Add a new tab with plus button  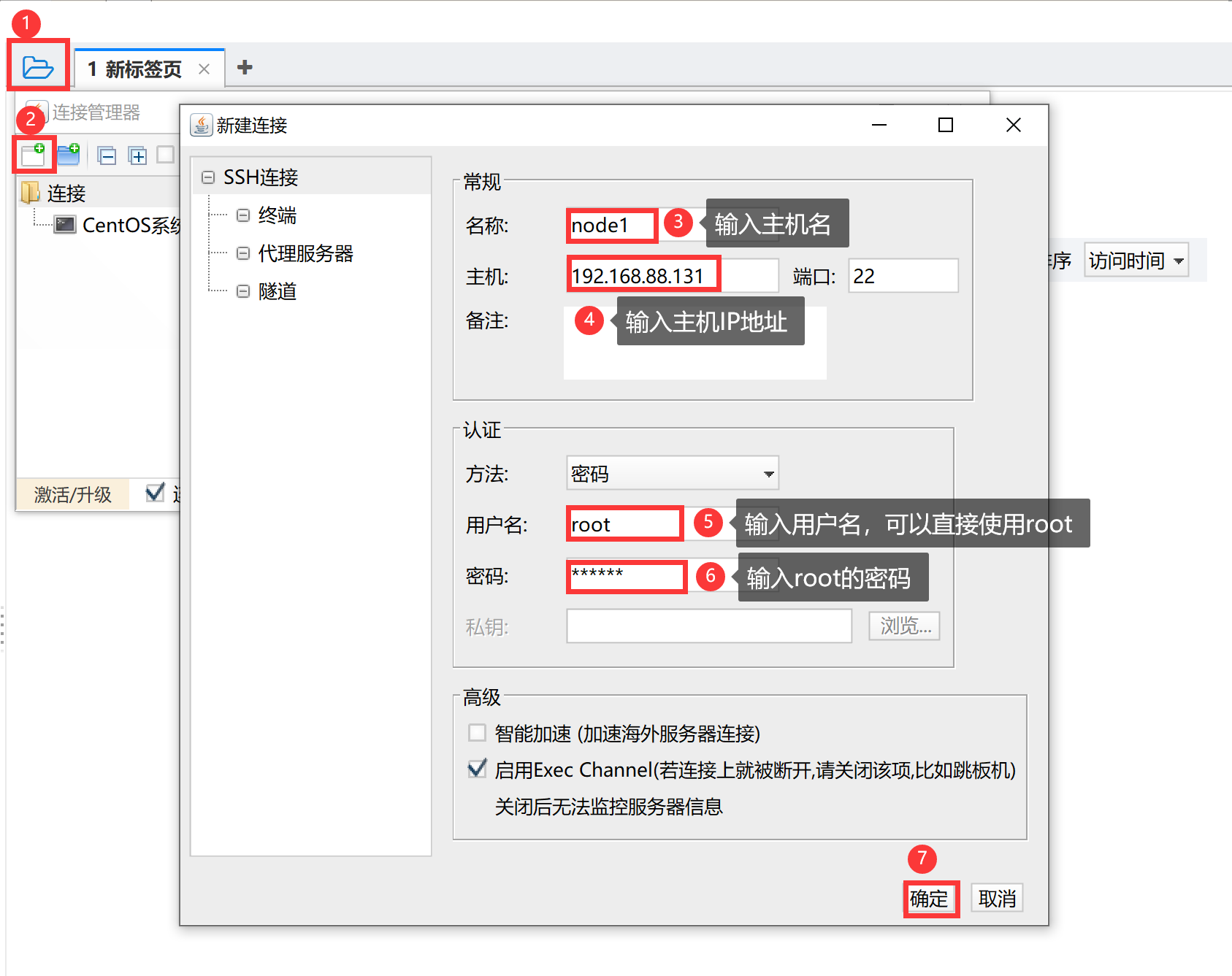(x=245, y=67)
